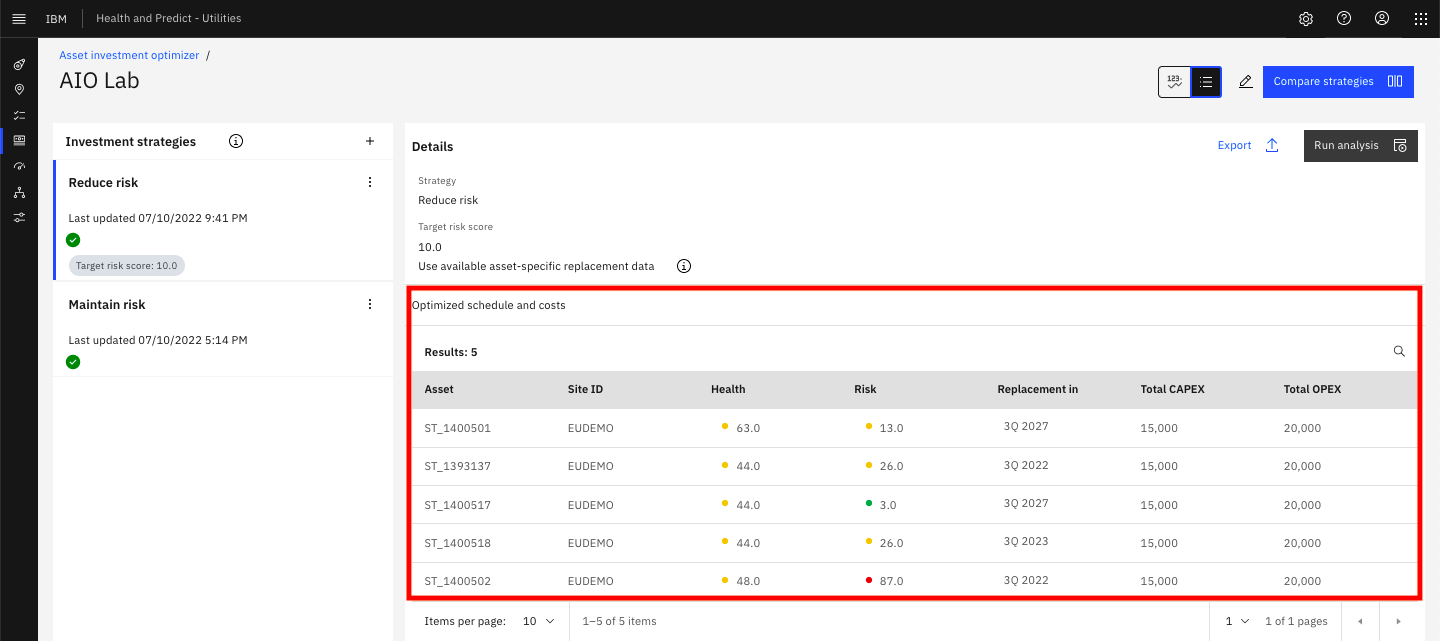Select the Reduce risk strategy card
Screen dimensions: 1440x641
pyautogui.click(x=222, y=221)
